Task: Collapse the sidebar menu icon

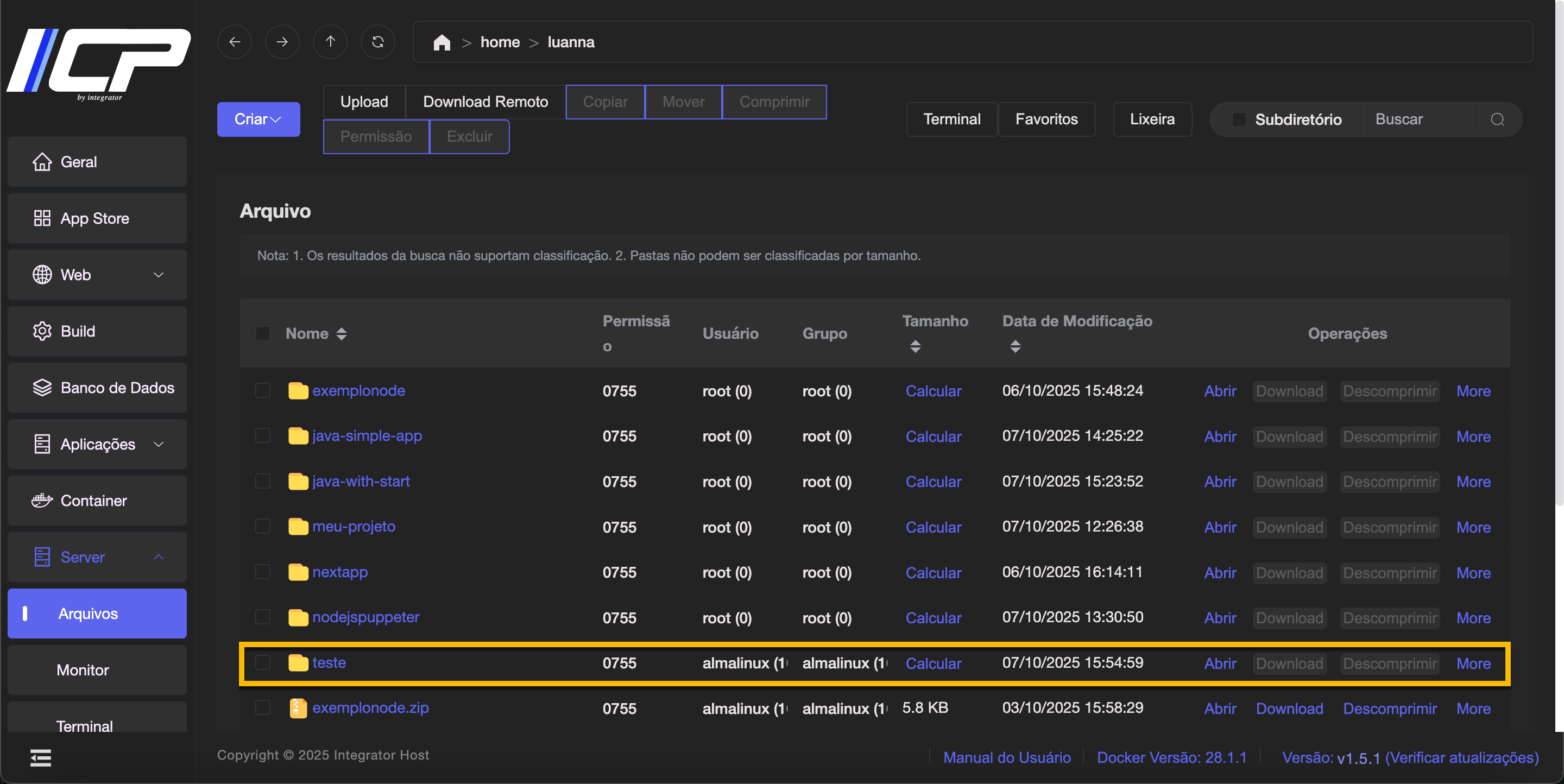Action: (41, 757)
